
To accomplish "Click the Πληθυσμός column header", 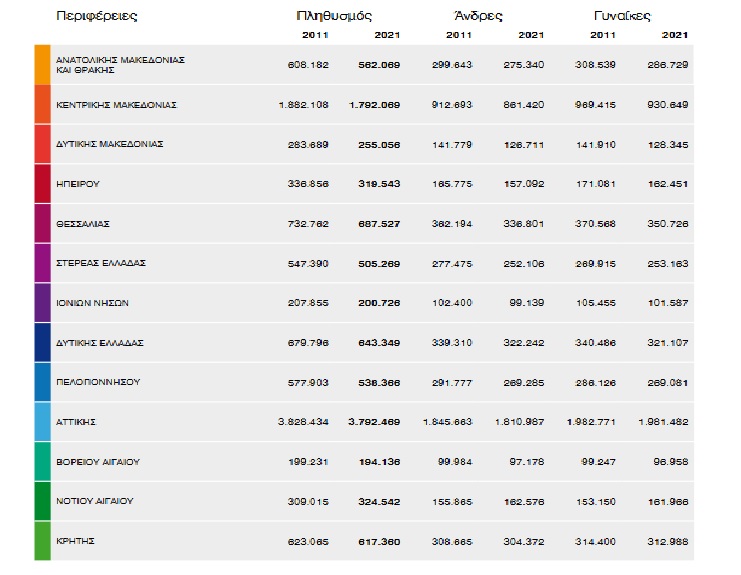I will point(335,16).
